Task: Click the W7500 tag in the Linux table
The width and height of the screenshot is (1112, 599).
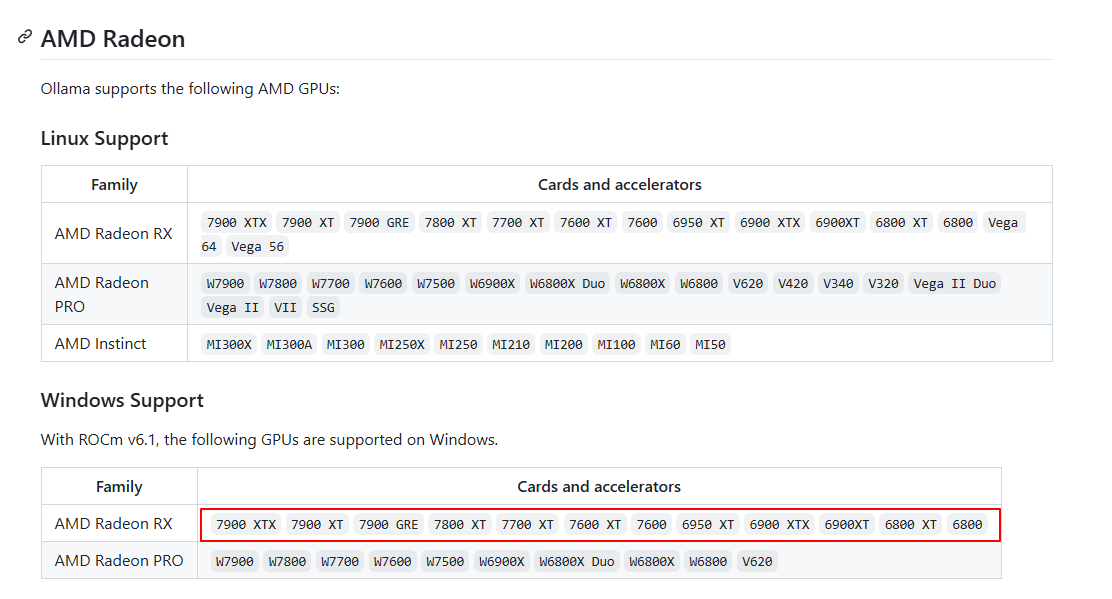Action: [x=436, y=284]
